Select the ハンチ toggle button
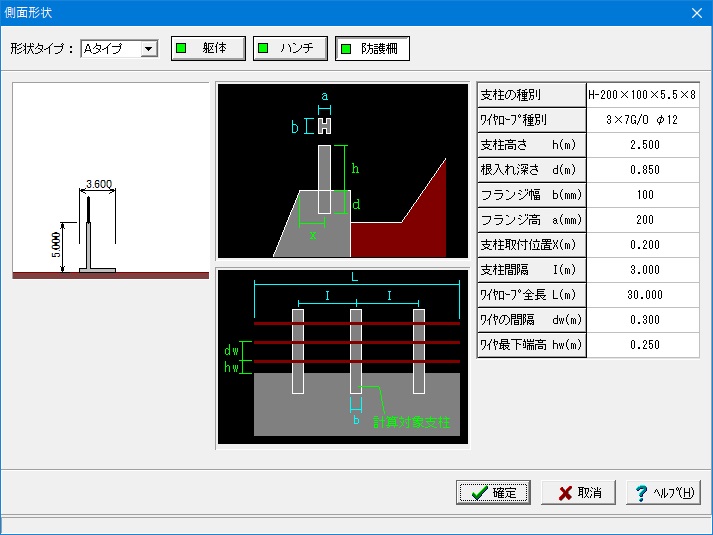 (x=290, y=49)
